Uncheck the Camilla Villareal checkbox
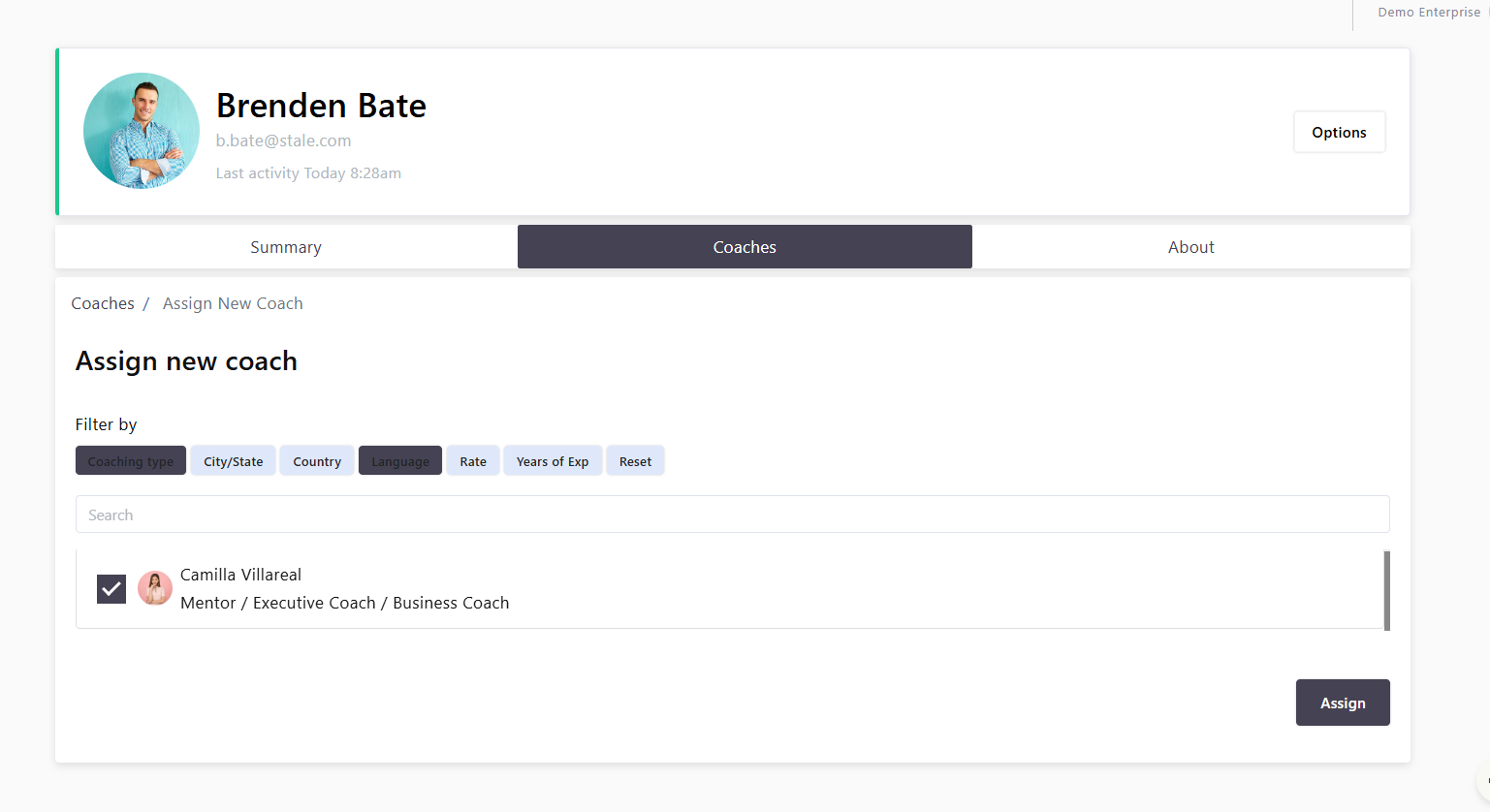The width and height of the screenshot is (1490, 812). pyautogui.click(x=111, y=589)
